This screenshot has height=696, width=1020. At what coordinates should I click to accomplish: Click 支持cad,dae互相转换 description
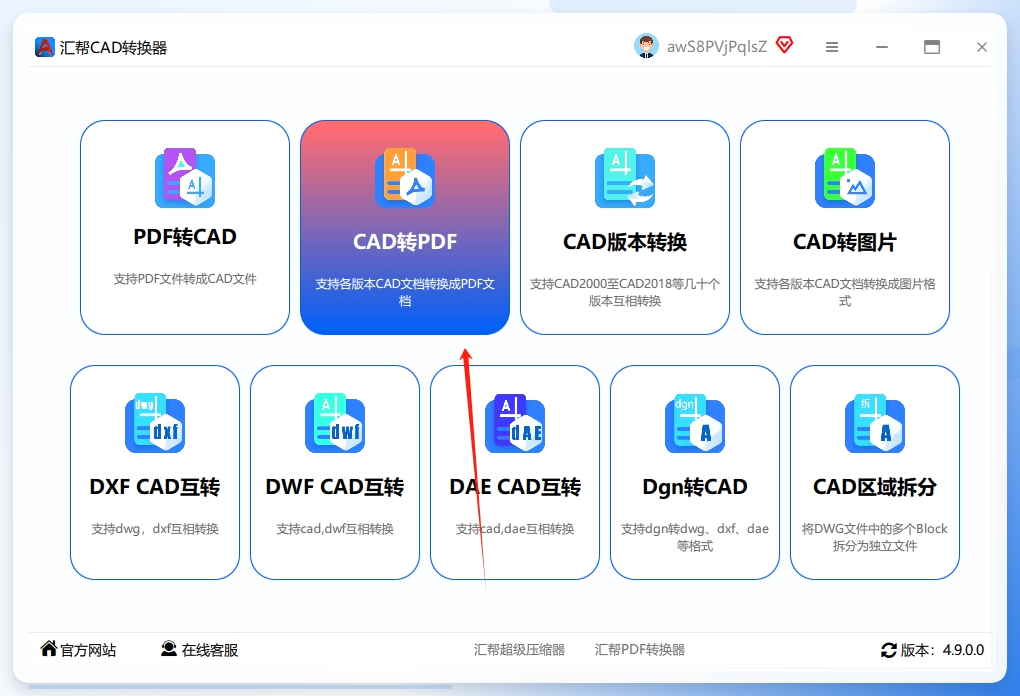coord(515,529)
